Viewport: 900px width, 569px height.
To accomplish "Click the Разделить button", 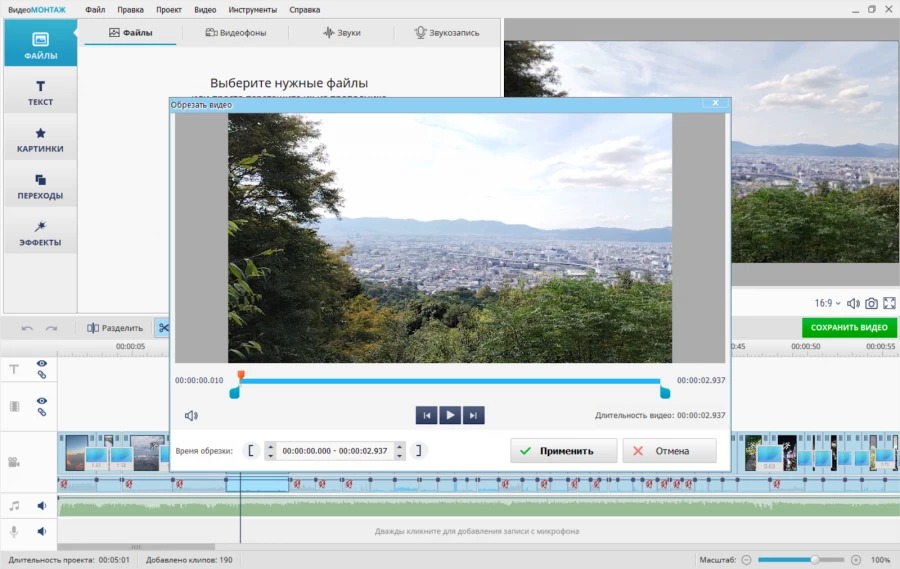I will pyautogui.click(x=115, y=328).
